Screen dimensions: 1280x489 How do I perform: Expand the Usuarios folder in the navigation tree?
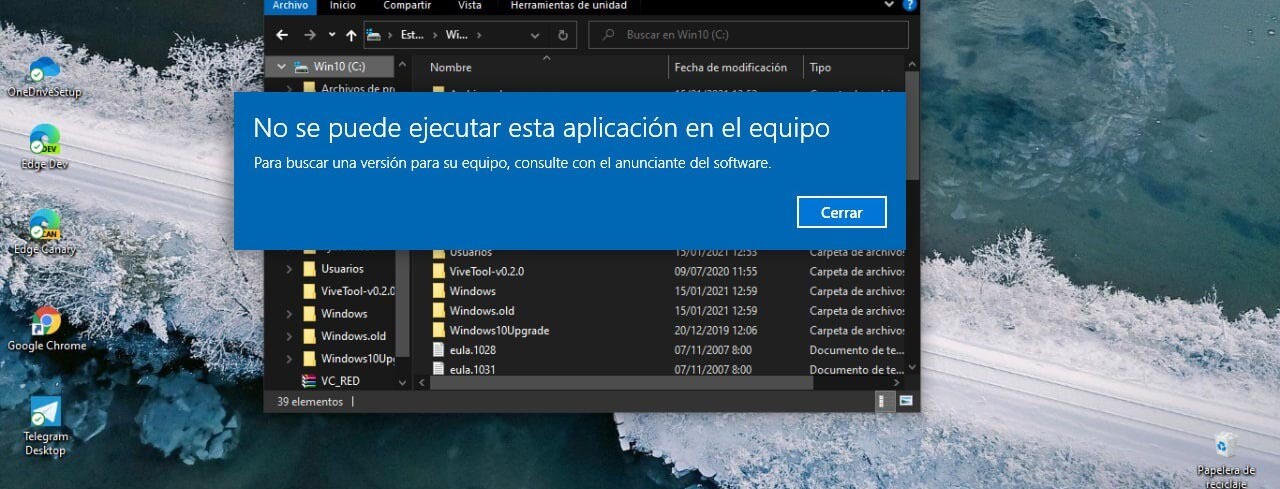pyautogui.click(x=289, y=269)
